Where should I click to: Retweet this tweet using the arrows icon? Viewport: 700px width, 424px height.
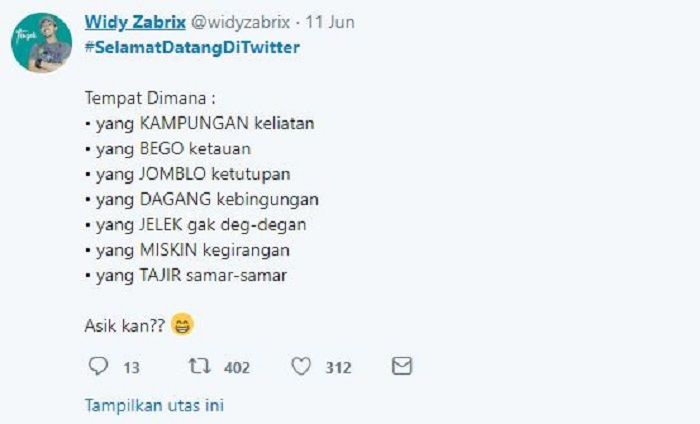199,366
